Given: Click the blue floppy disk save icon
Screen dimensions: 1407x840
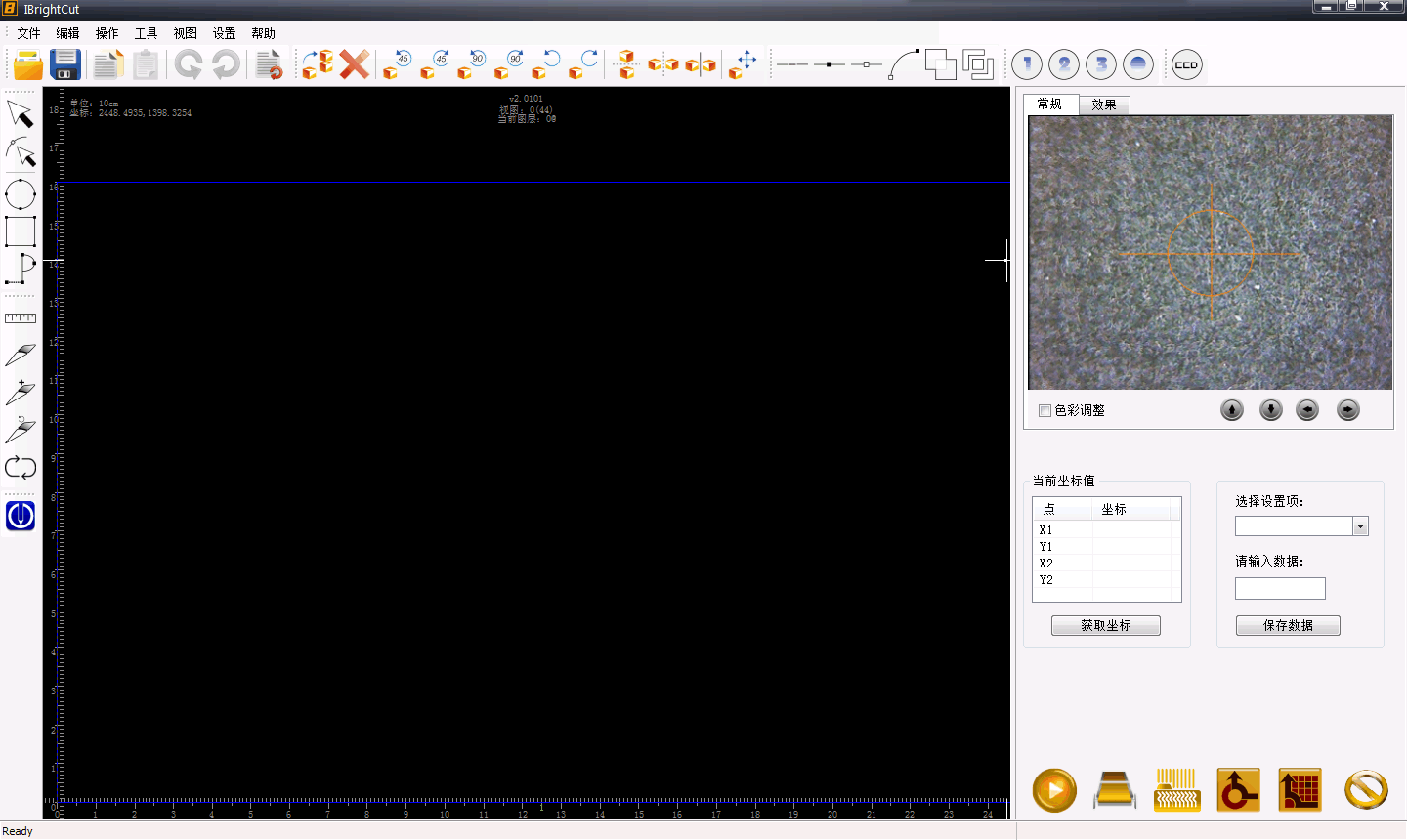Looking at the screenshot, I should [x=65, y=65].
